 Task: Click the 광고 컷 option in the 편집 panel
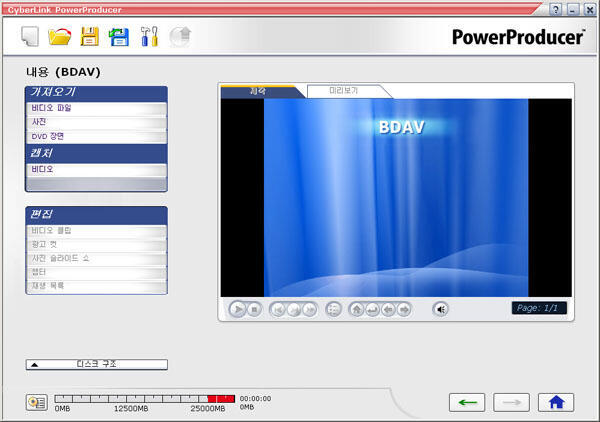[96, 244]
